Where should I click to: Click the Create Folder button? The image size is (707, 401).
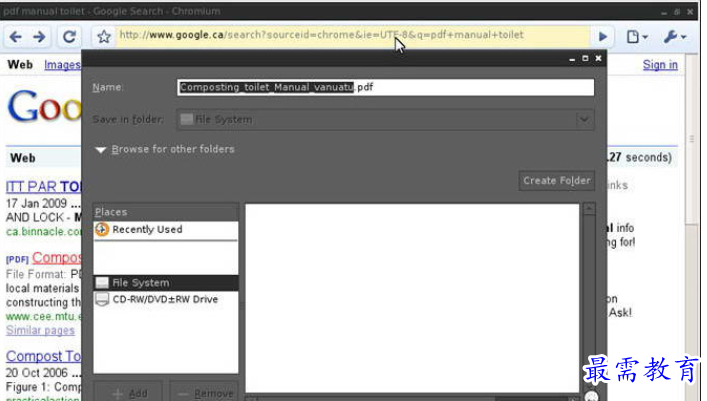[556, 180]
